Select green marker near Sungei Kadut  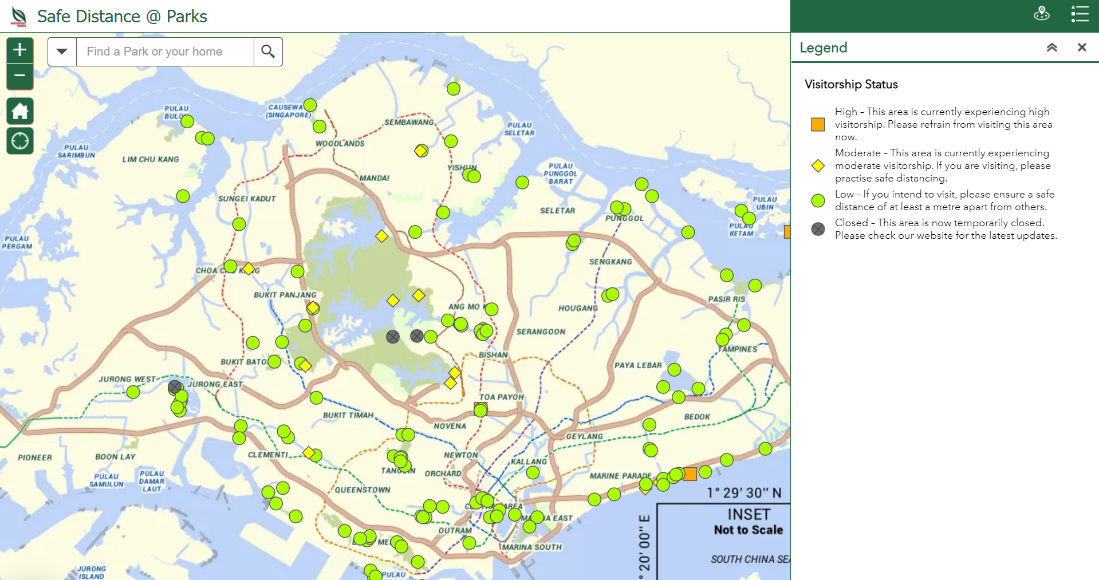point(239,224)
